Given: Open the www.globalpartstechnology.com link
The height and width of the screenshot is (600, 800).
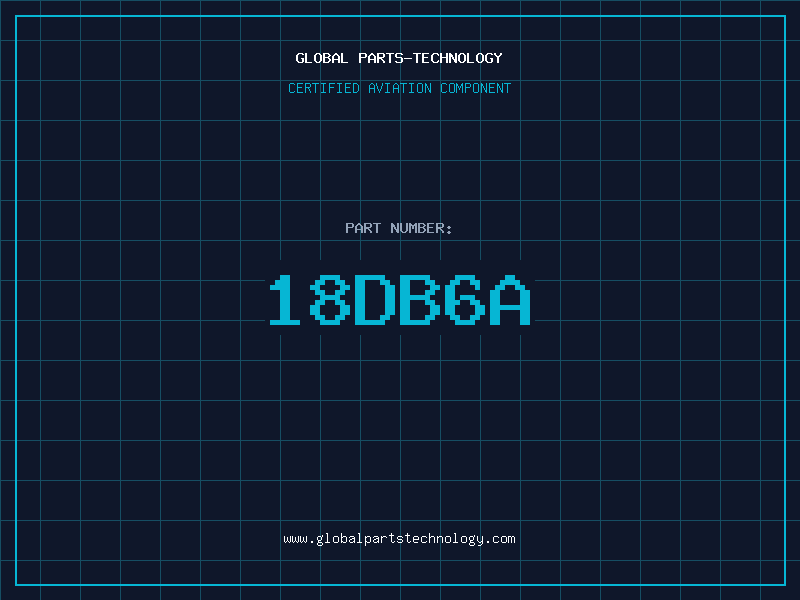Looking at the screenshot, I should (x=399, y=539).
